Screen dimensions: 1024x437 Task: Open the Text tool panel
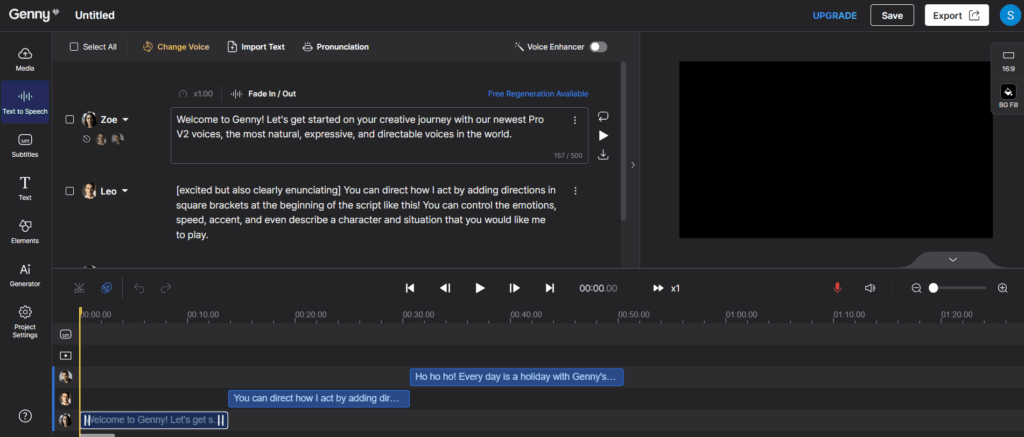pyautogui.click(x=25, y=187)
